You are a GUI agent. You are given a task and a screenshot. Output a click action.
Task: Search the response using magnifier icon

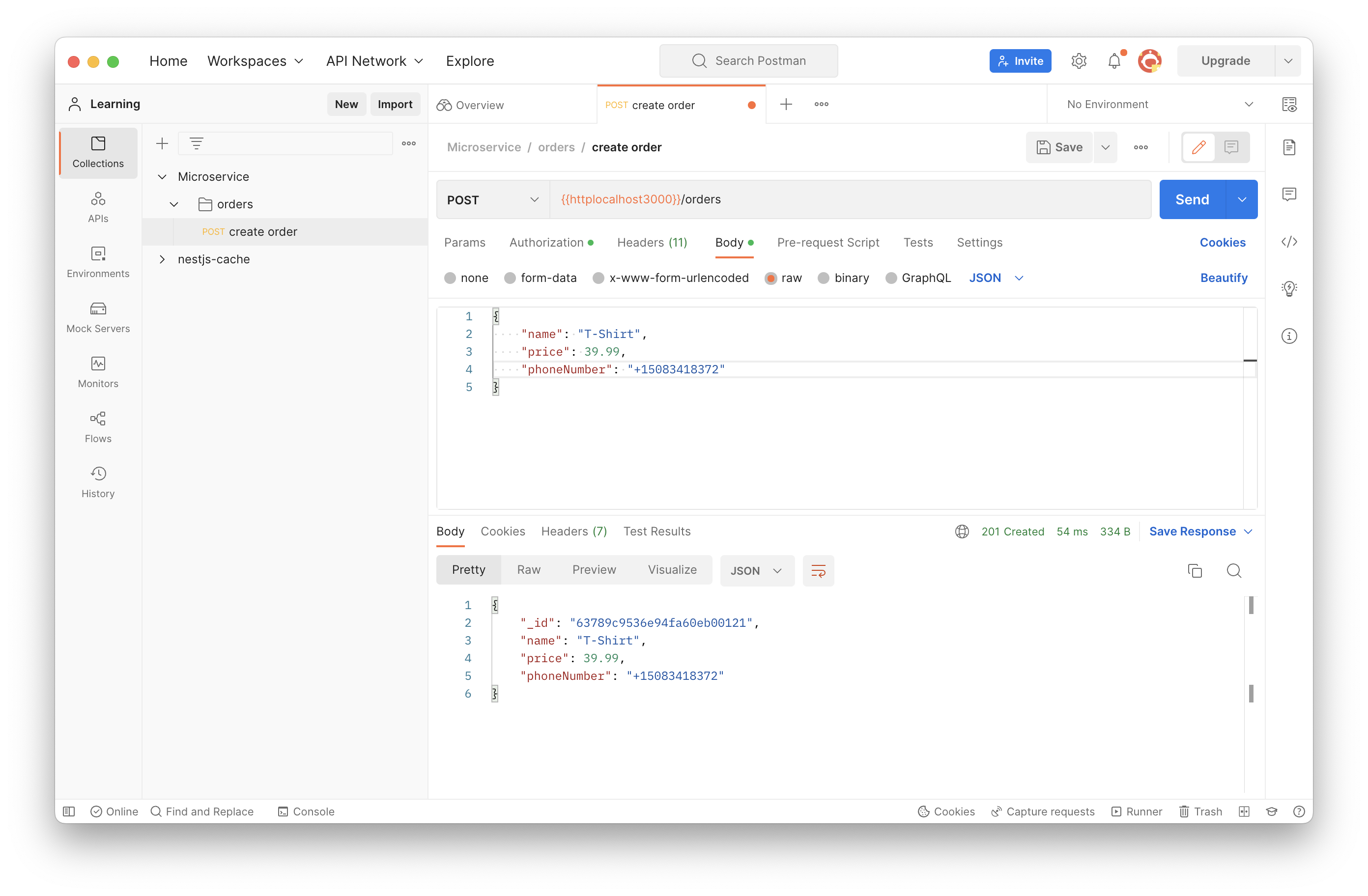(1233, 571)
